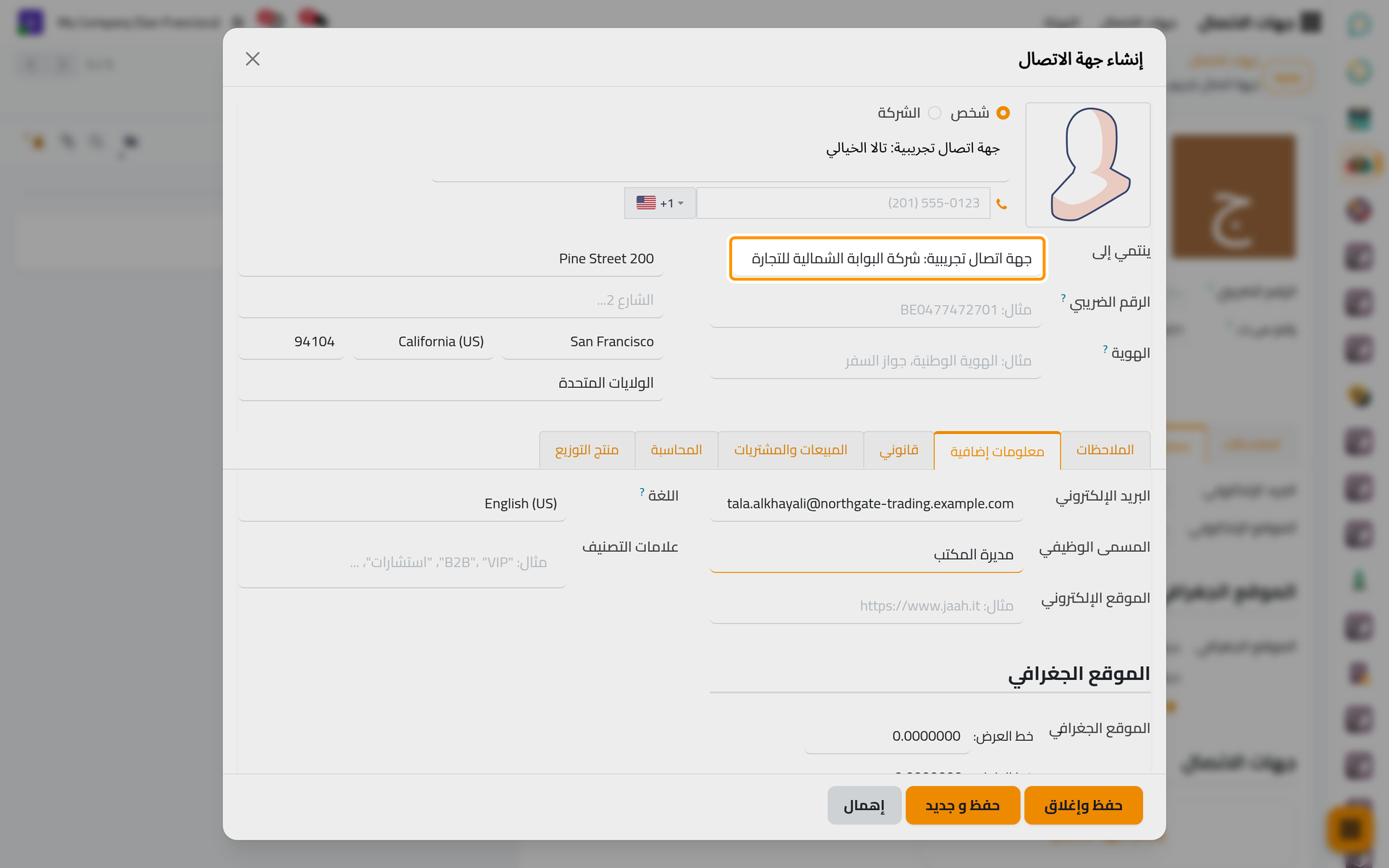Open the المبيعات والمشتريات tab

(x=791, y=450)
